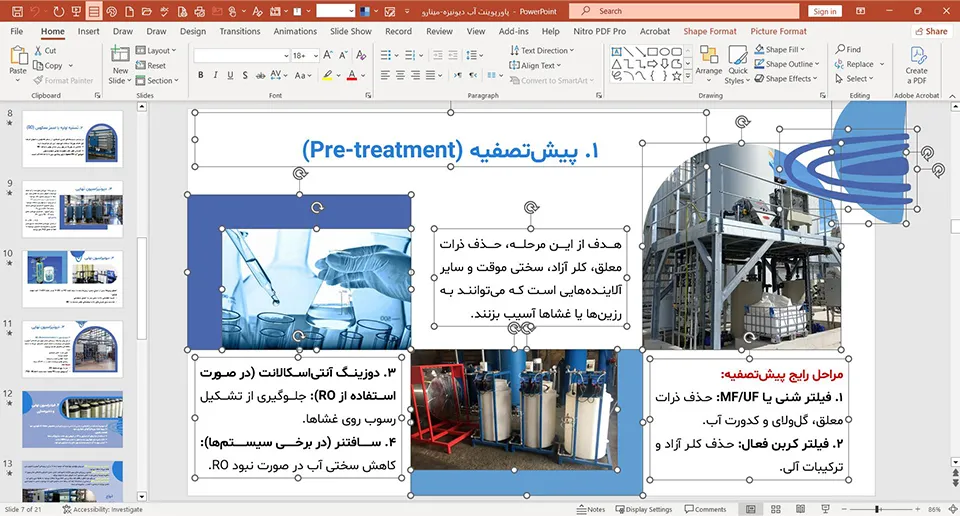Image resolution: width=960 pixels, height=516 pixels.
Task: Switch to the Shape Format tab
Action: (710, 31)
